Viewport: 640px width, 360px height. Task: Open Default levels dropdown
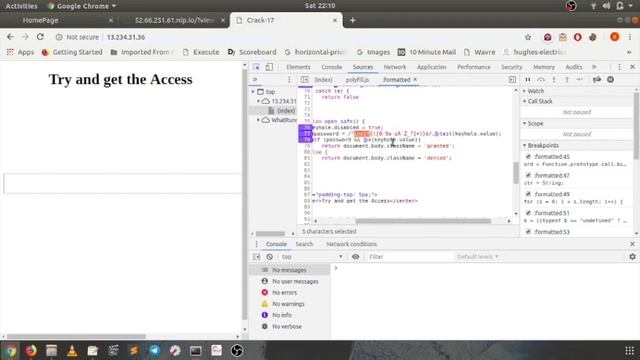click(x=478, y=257)
